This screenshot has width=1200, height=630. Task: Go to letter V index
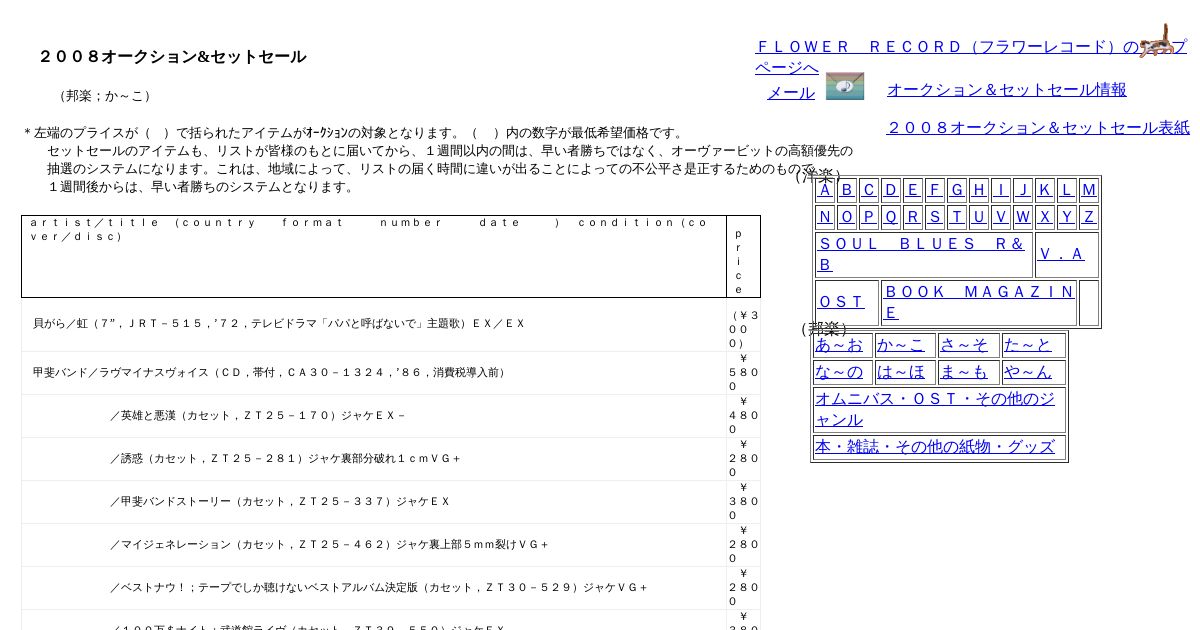[x=1001, y=217]
